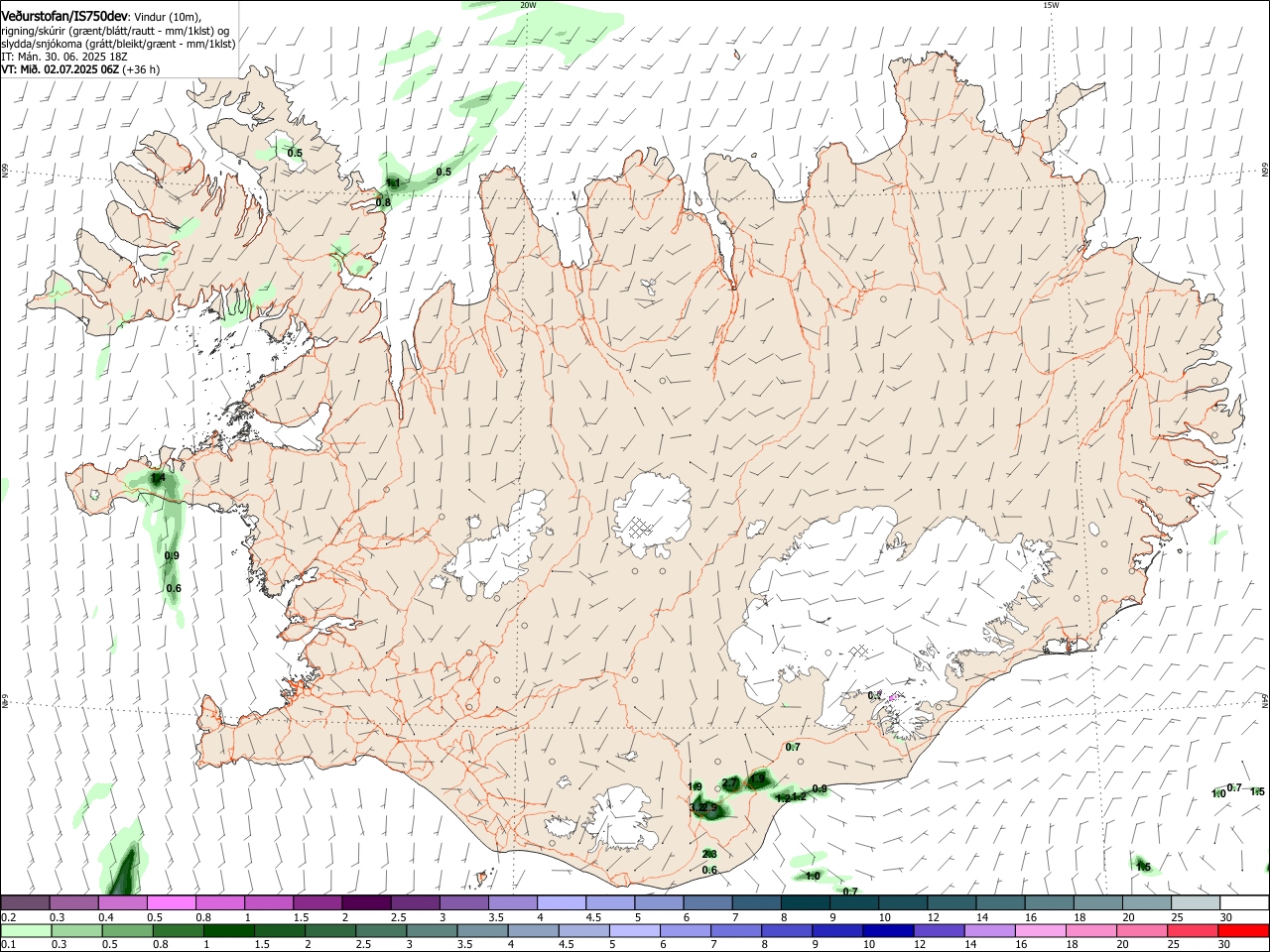Click the header line starting 'slydda/snjókoma'
The height and width of the screenshot is (952, 1270).
(x=118, y=44)
